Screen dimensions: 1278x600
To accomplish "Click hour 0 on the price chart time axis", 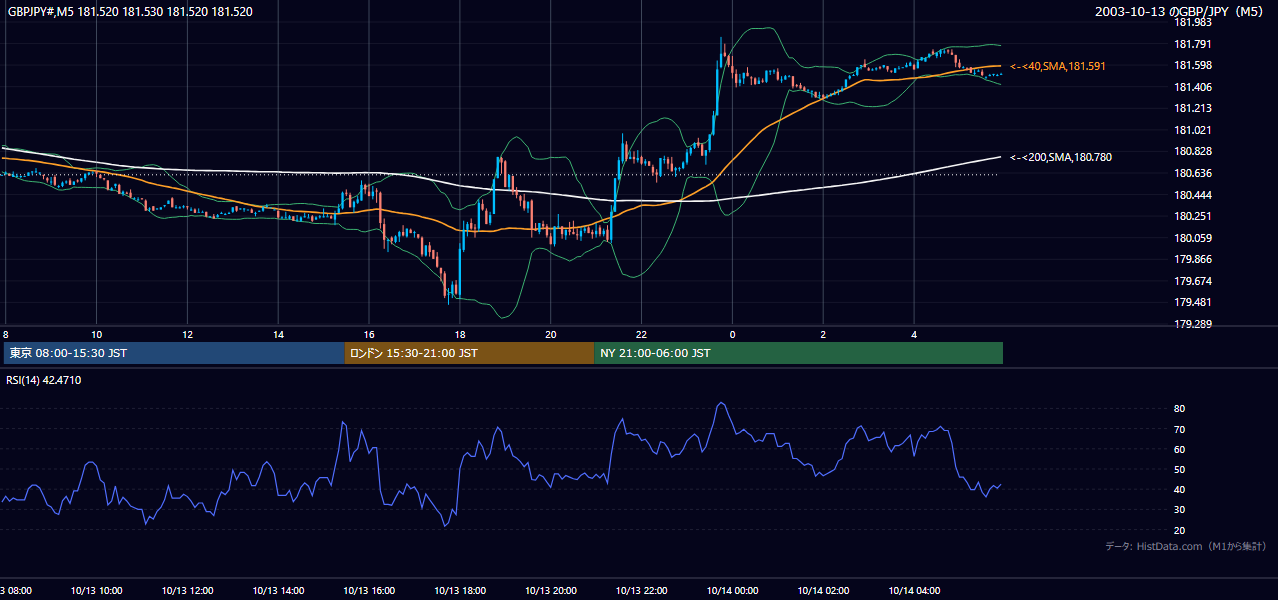I will pyautogui.click(x=732, y=334).
